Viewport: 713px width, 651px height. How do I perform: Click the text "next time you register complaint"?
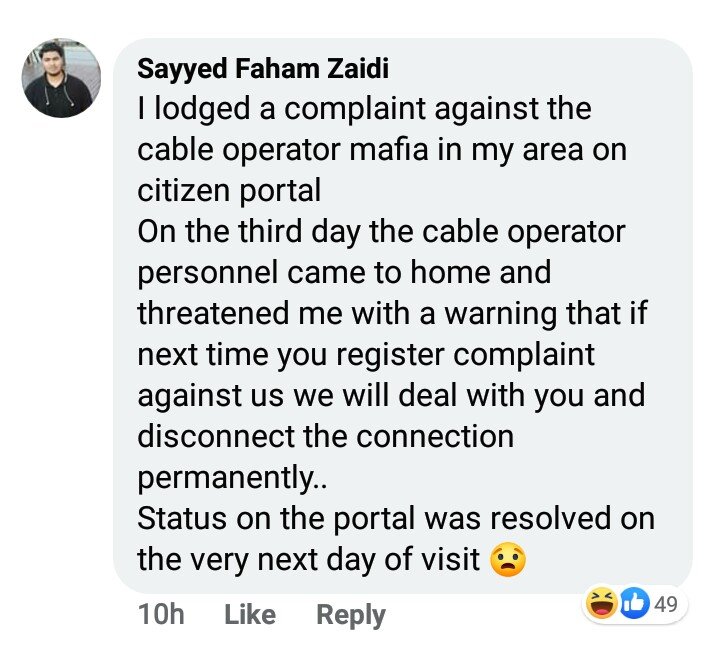tap(366, 354)
